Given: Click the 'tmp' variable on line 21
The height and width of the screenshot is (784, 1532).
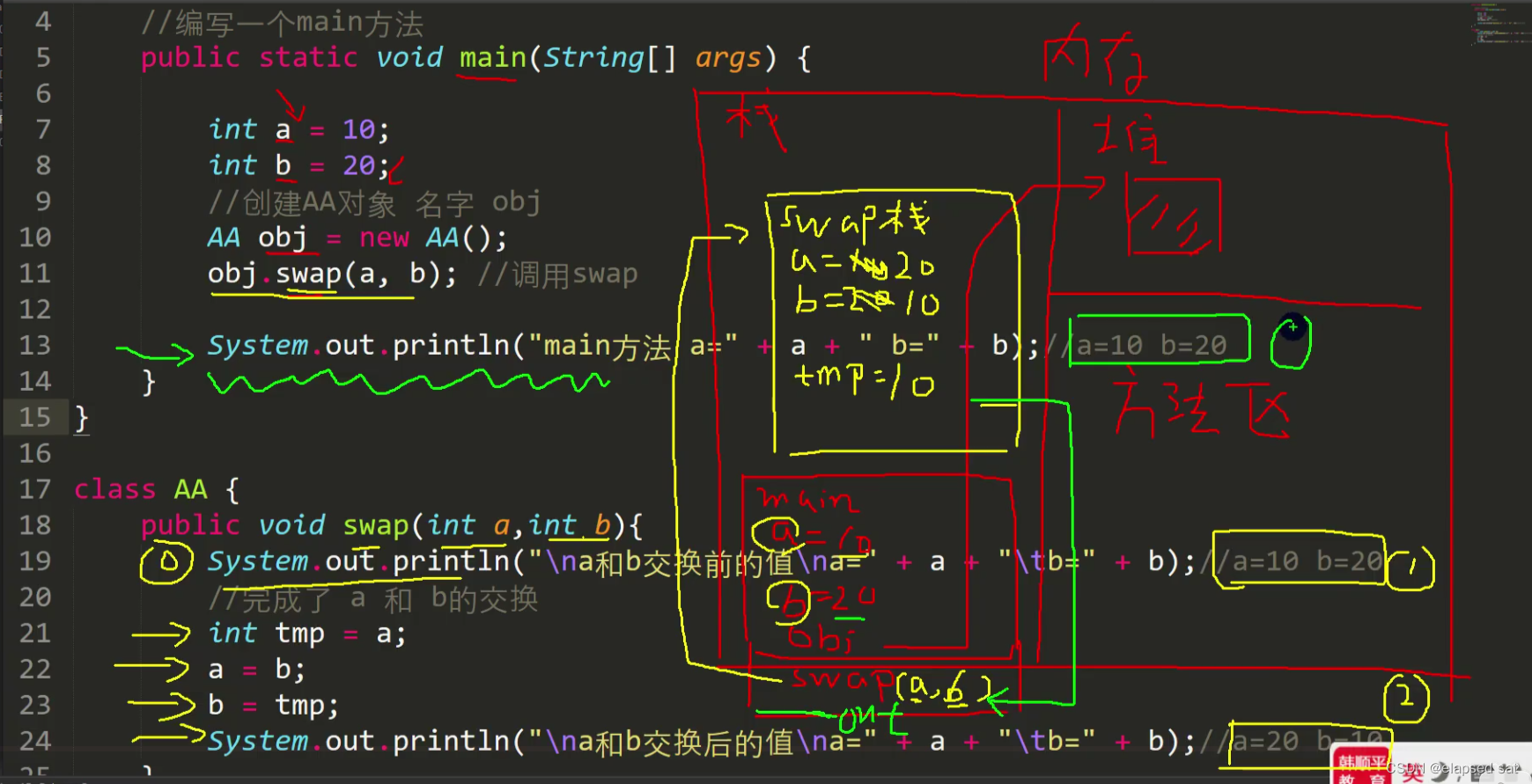Looking at the screenshot, I should click(299, 634).
